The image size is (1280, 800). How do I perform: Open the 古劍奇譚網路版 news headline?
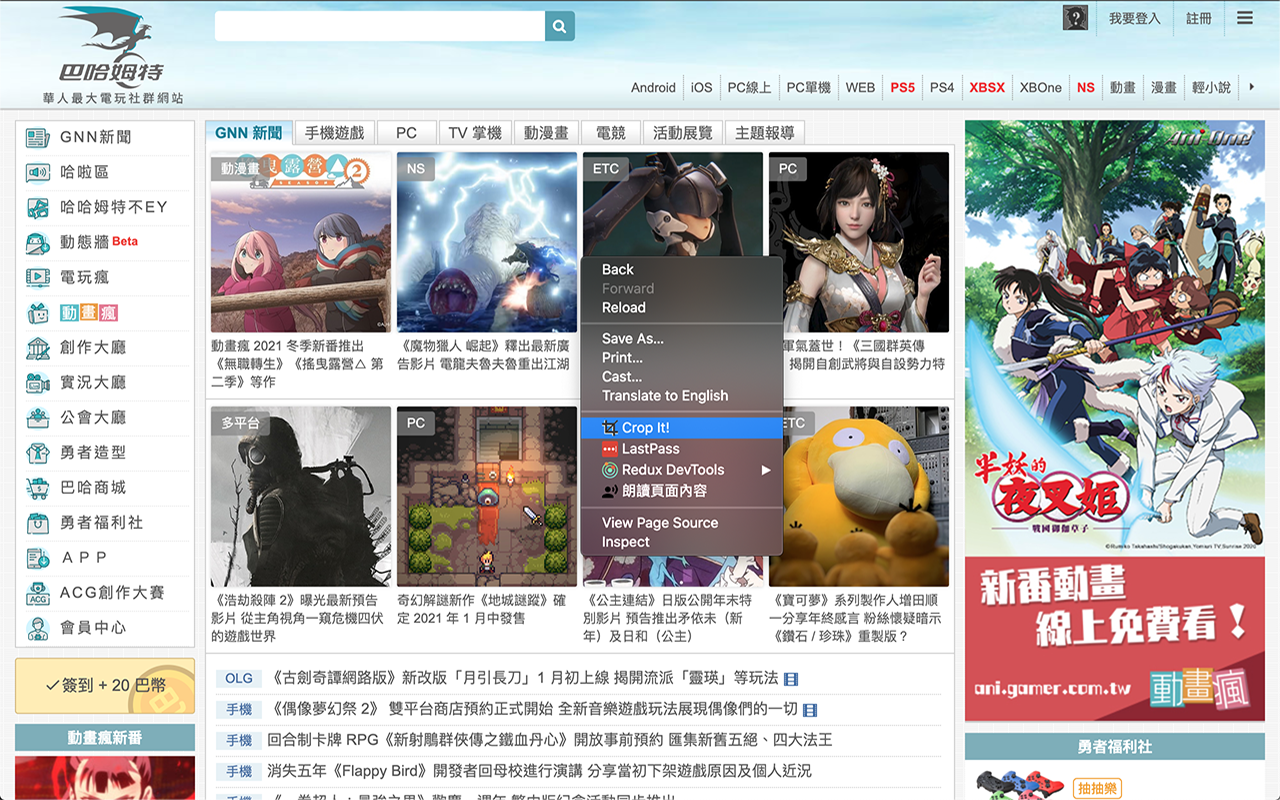pyautogui.click(x=525, y=678)
